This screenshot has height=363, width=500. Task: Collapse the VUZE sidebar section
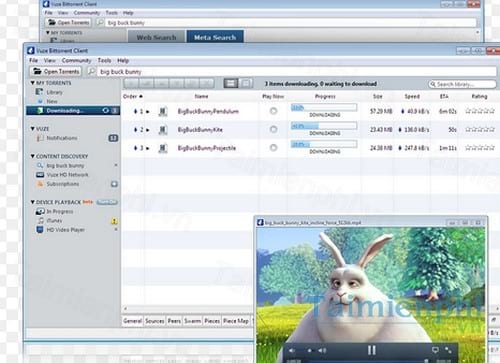[x=32, y=129]
